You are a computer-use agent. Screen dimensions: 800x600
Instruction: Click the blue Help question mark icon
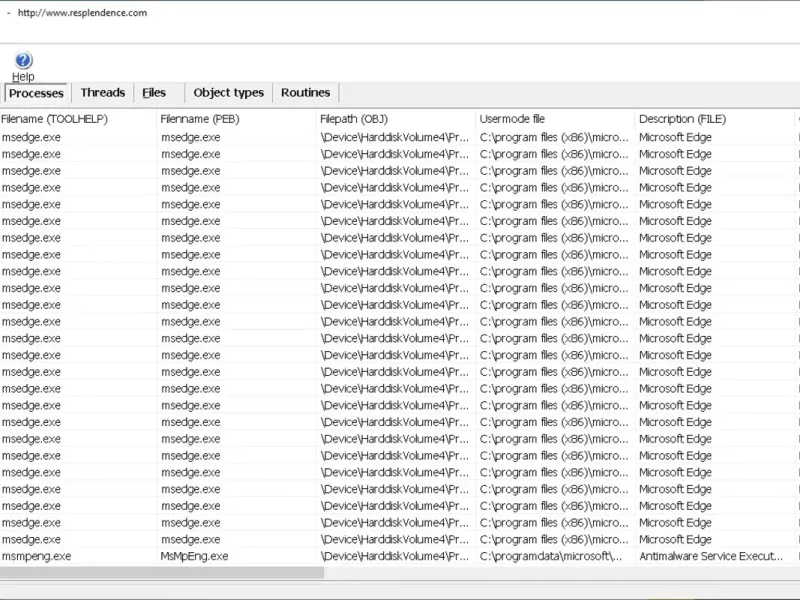[x=23, y=60]
